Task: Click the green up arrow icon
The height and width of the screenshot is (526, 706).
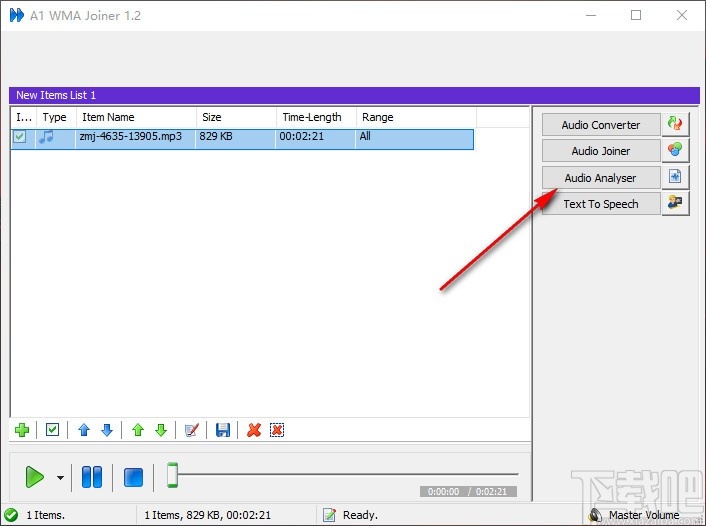Action: (x=138, y=430)
